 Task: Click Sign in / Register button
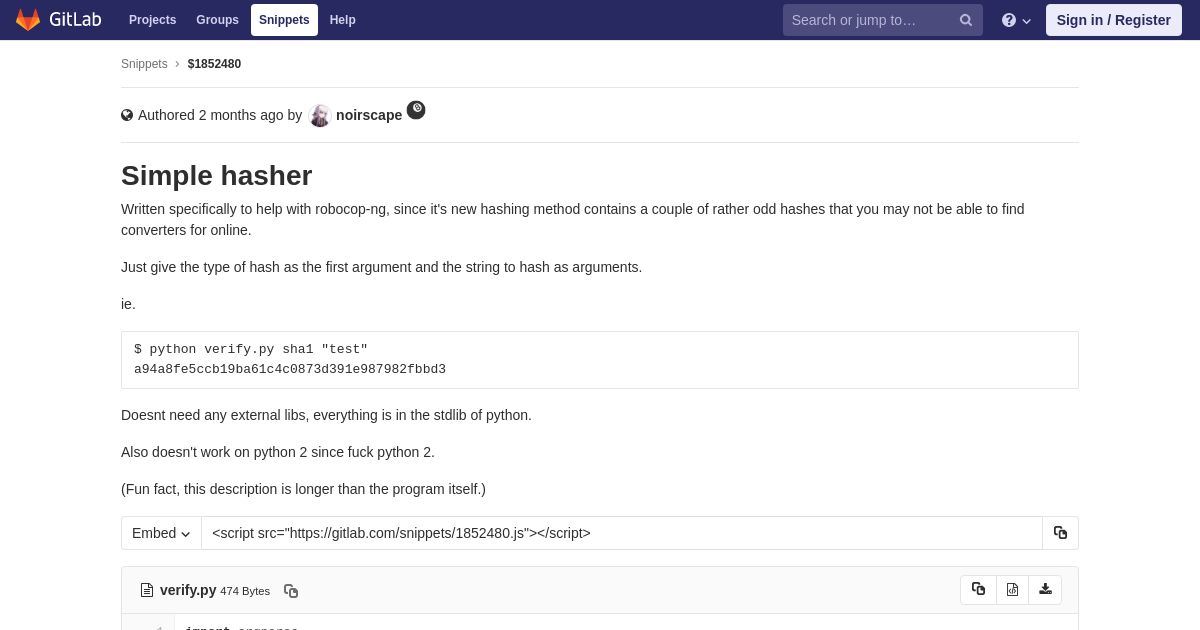[1113, 20]
